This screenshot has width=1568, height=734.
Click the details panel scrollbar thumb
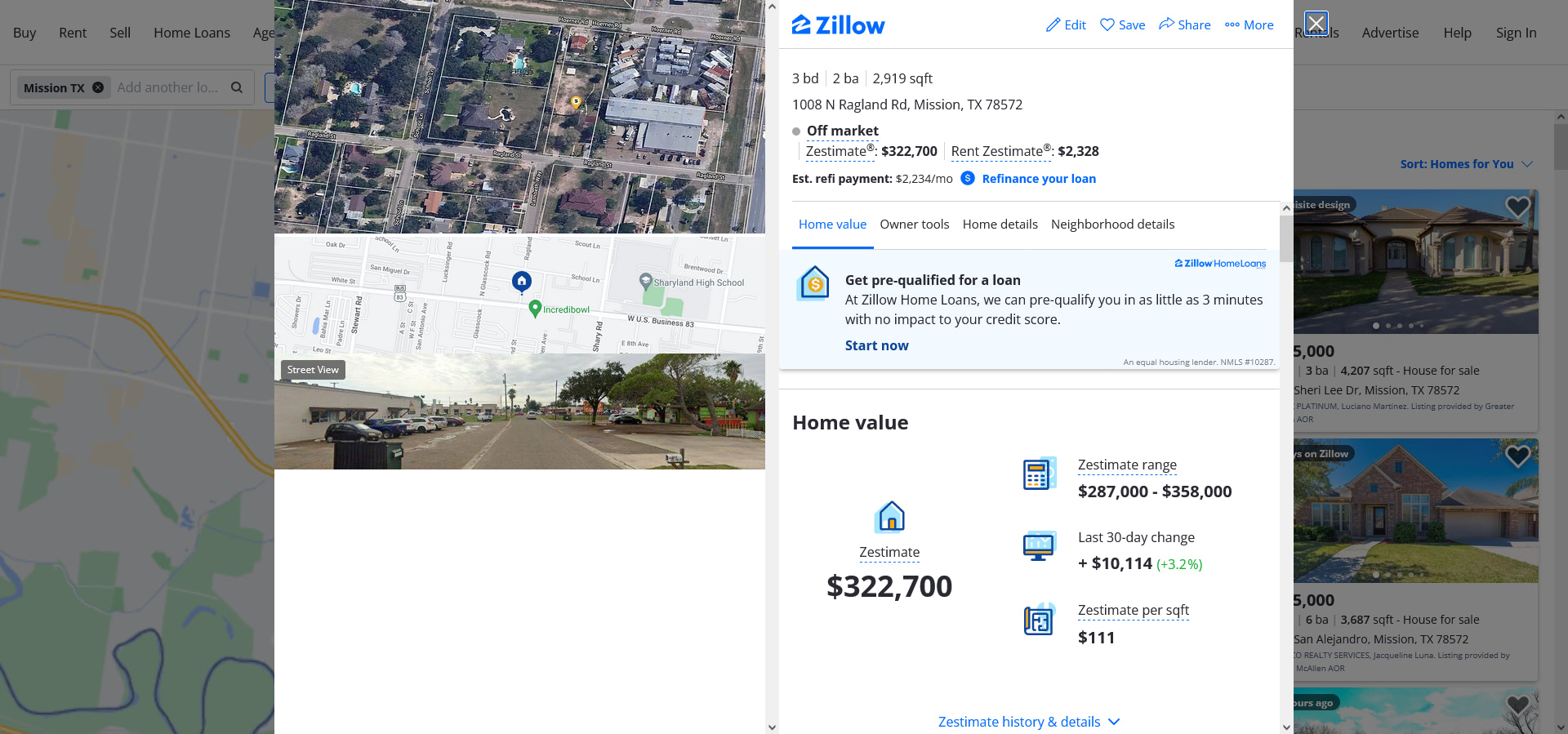1286,239
